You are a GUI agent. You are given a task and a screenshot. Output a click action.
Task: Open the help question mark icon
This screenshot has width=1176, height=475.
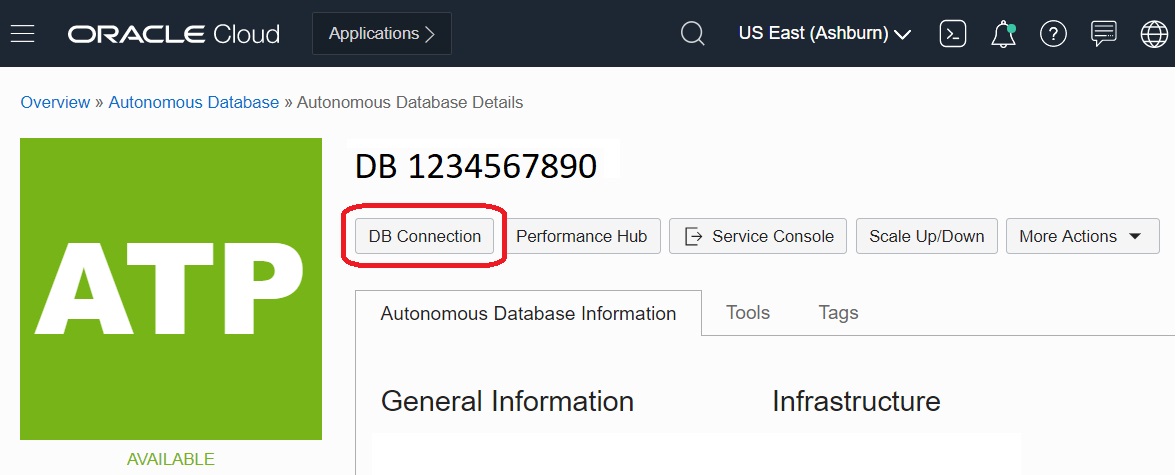coord(1053,34)
